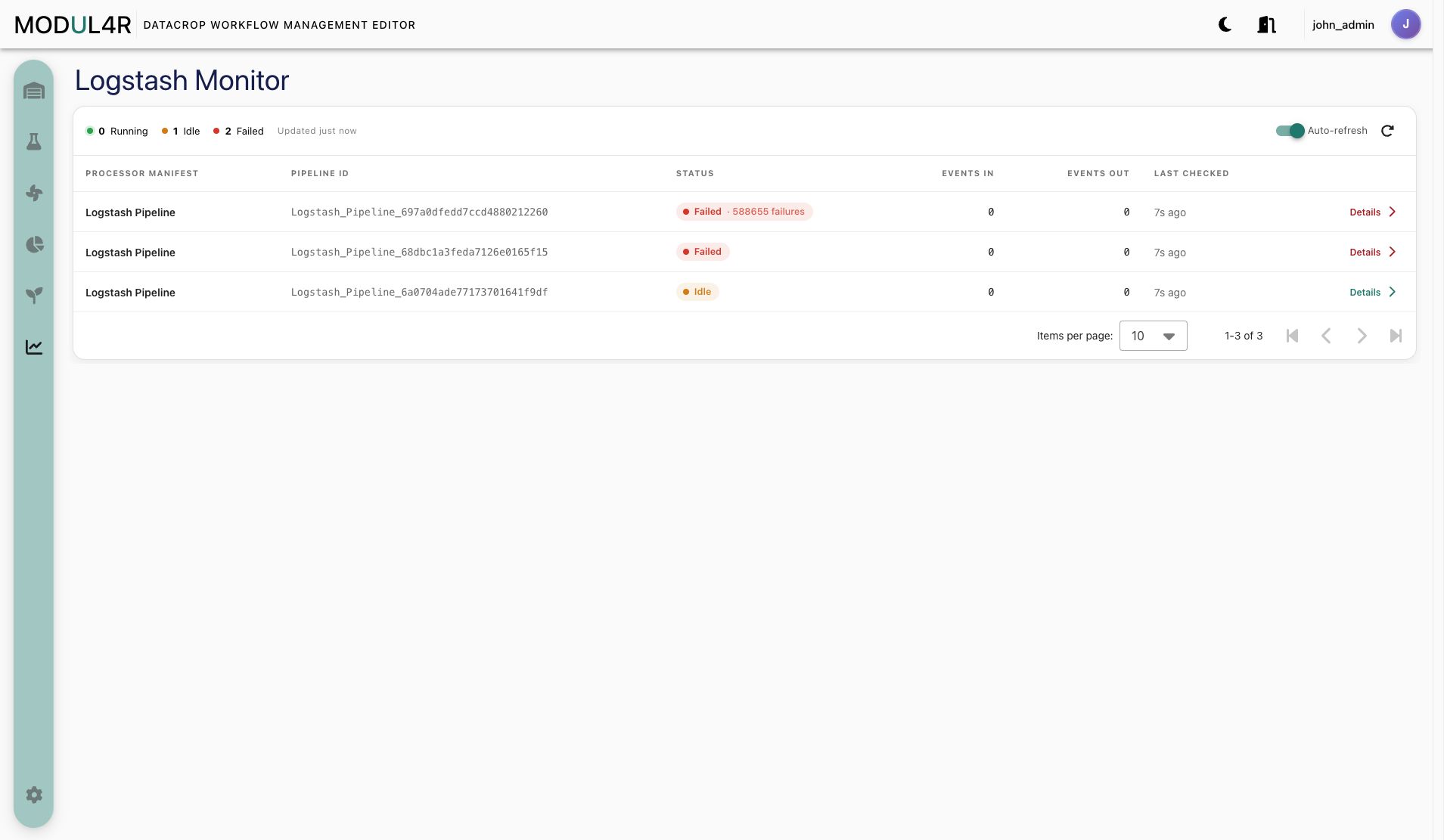Image resolution: width=1444 pixels, height=840 pixels.
Task: Click the Logstash Monitor page title
Action: click(x=182, y=80)
